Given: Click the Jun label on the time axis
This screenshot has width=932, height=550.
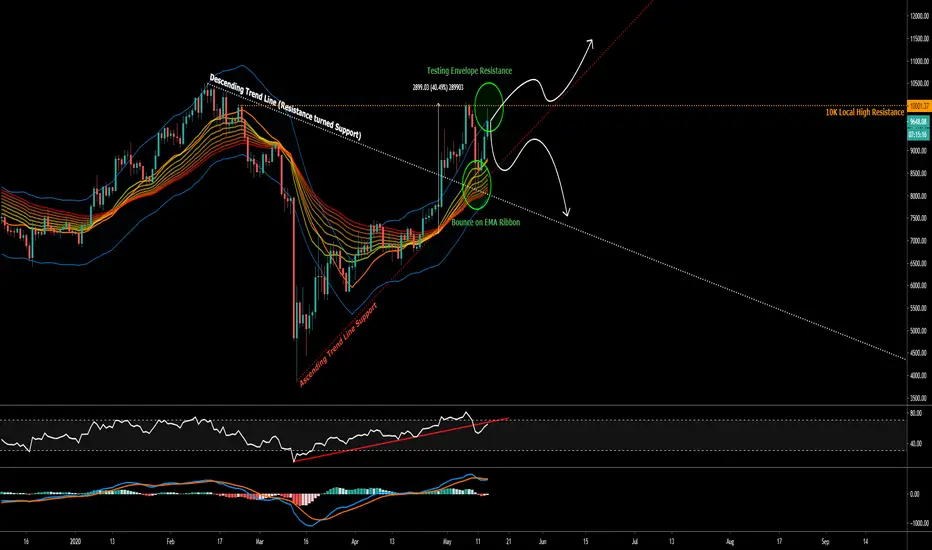Looking at the screenshot, I should [x=542, y=542].
